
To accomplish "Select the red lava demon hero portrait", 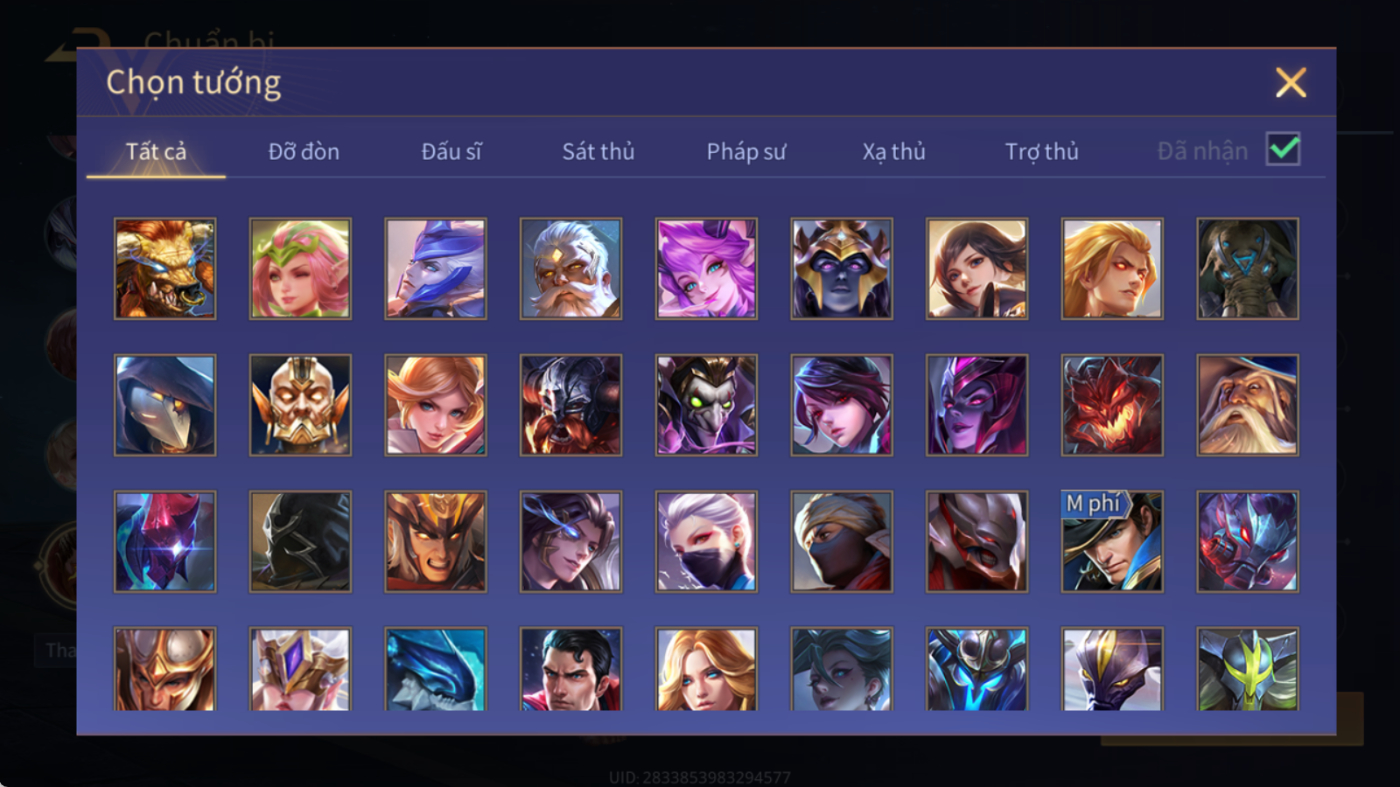I will [1112, 405].
